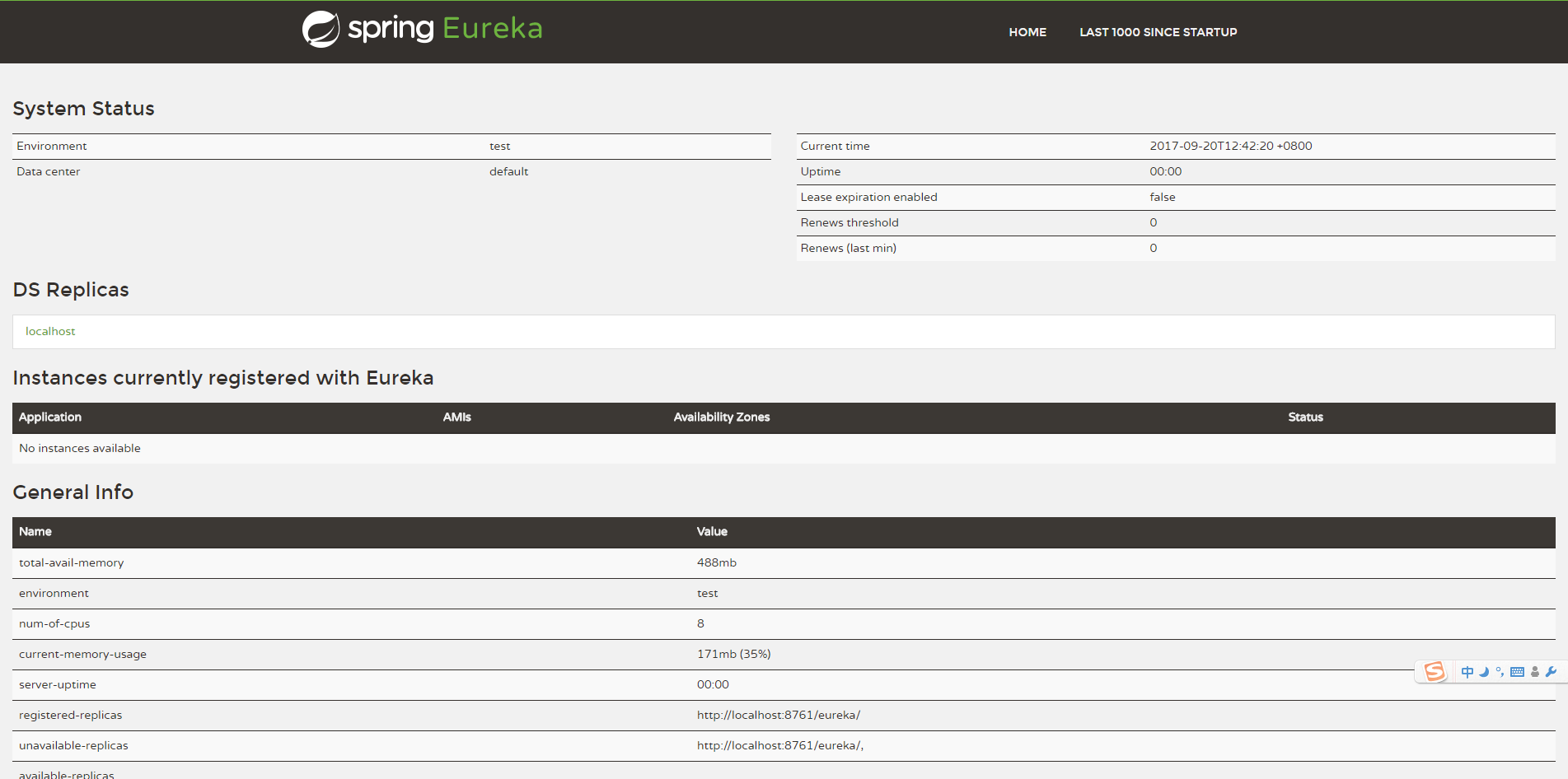Click the Environment label in System Status
Screen dimensions: 1568x779
[52, 146]
